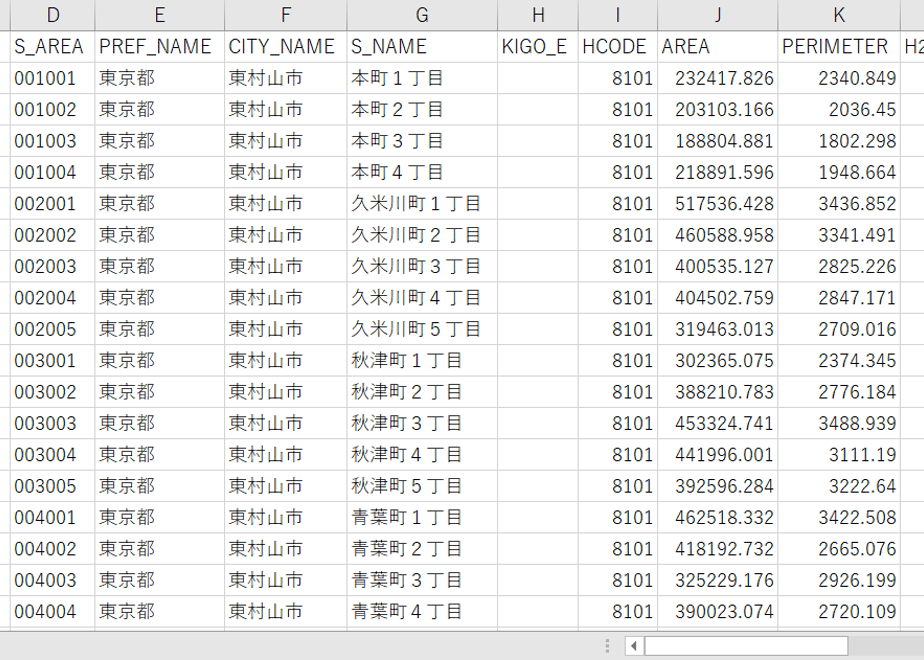Select cell 秋津町４丁目
Screen dimensions: 924x660
click(x=422, y=454)
